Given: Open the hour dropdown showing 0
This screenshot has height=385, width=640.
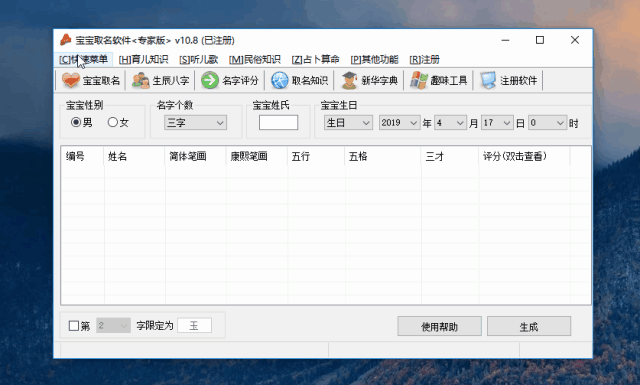Looking at the screenshot, I should [547, 123].
